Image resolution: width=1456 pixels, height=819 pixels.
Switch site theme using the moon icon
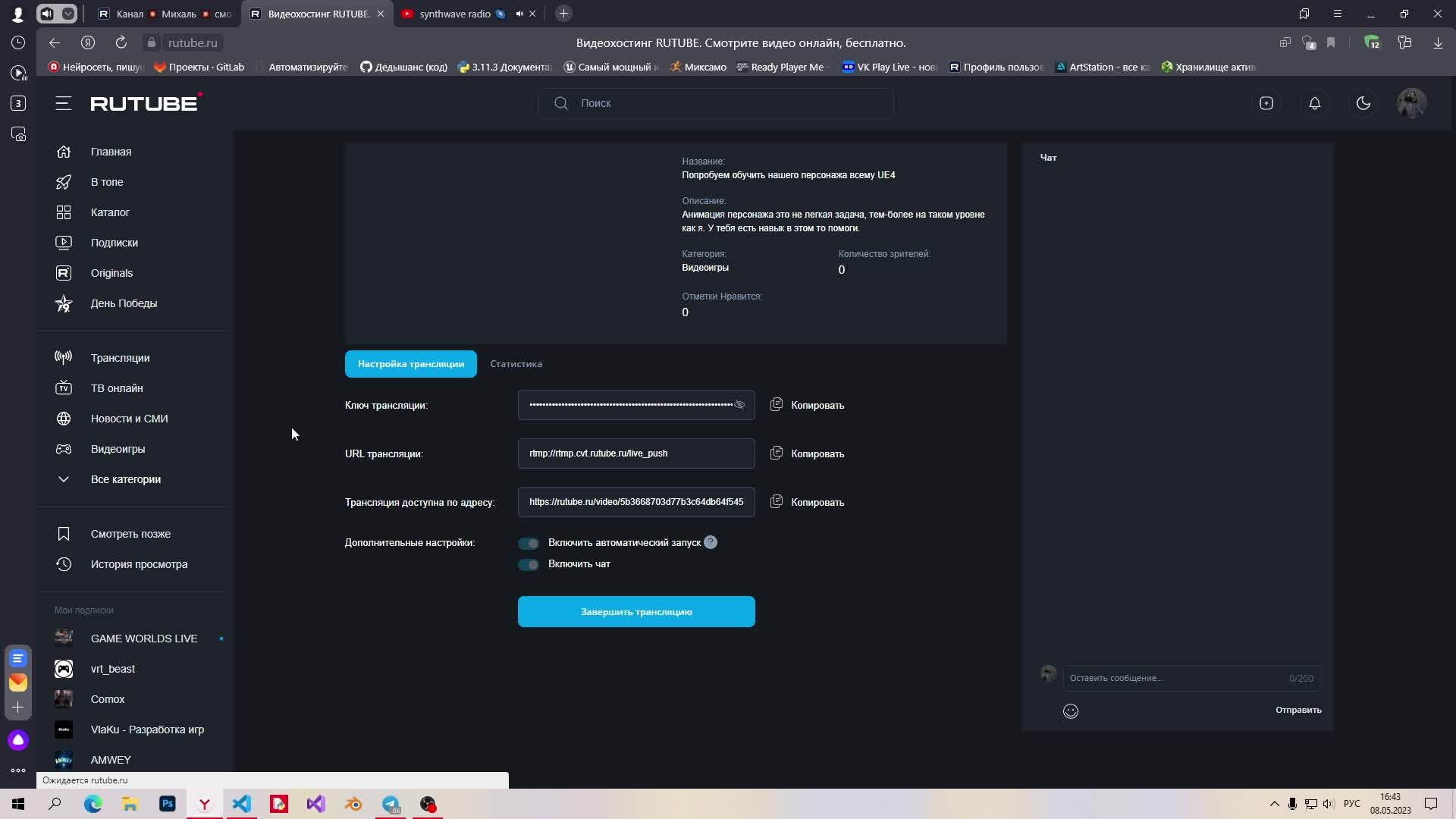pos(1363,103)
